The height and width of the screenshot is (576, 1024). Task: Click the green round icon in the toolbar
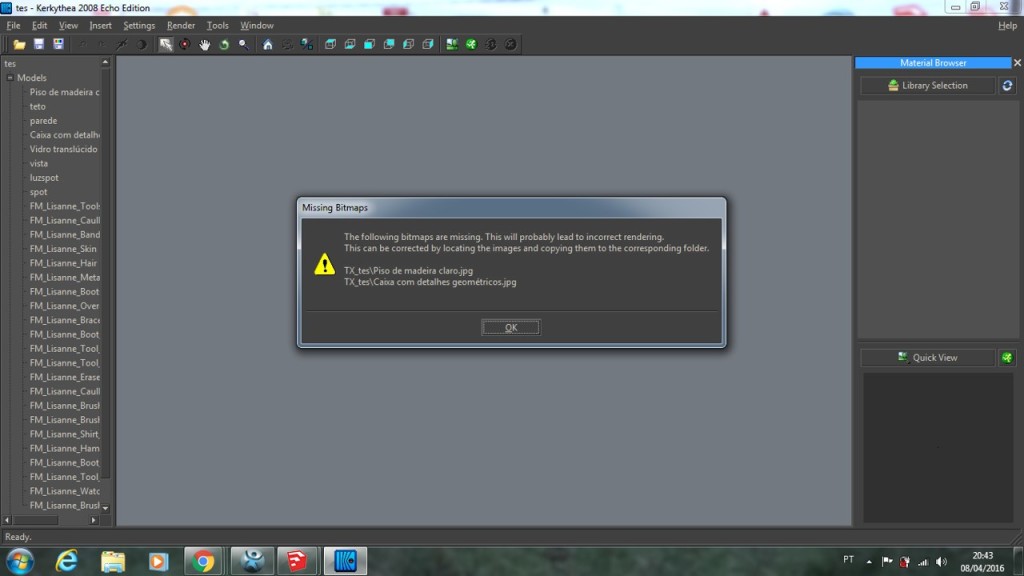[471, 44]
